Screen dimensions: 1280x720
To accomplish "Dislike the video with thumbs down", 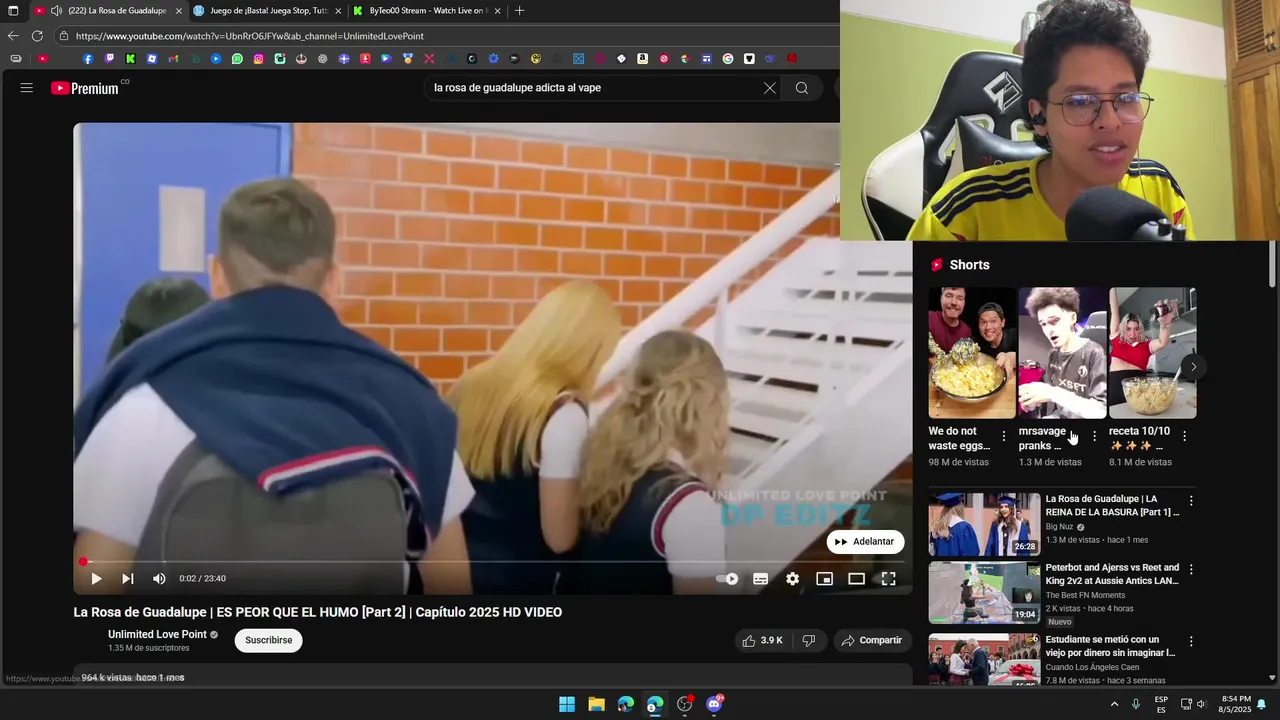I will coord(808,640).
